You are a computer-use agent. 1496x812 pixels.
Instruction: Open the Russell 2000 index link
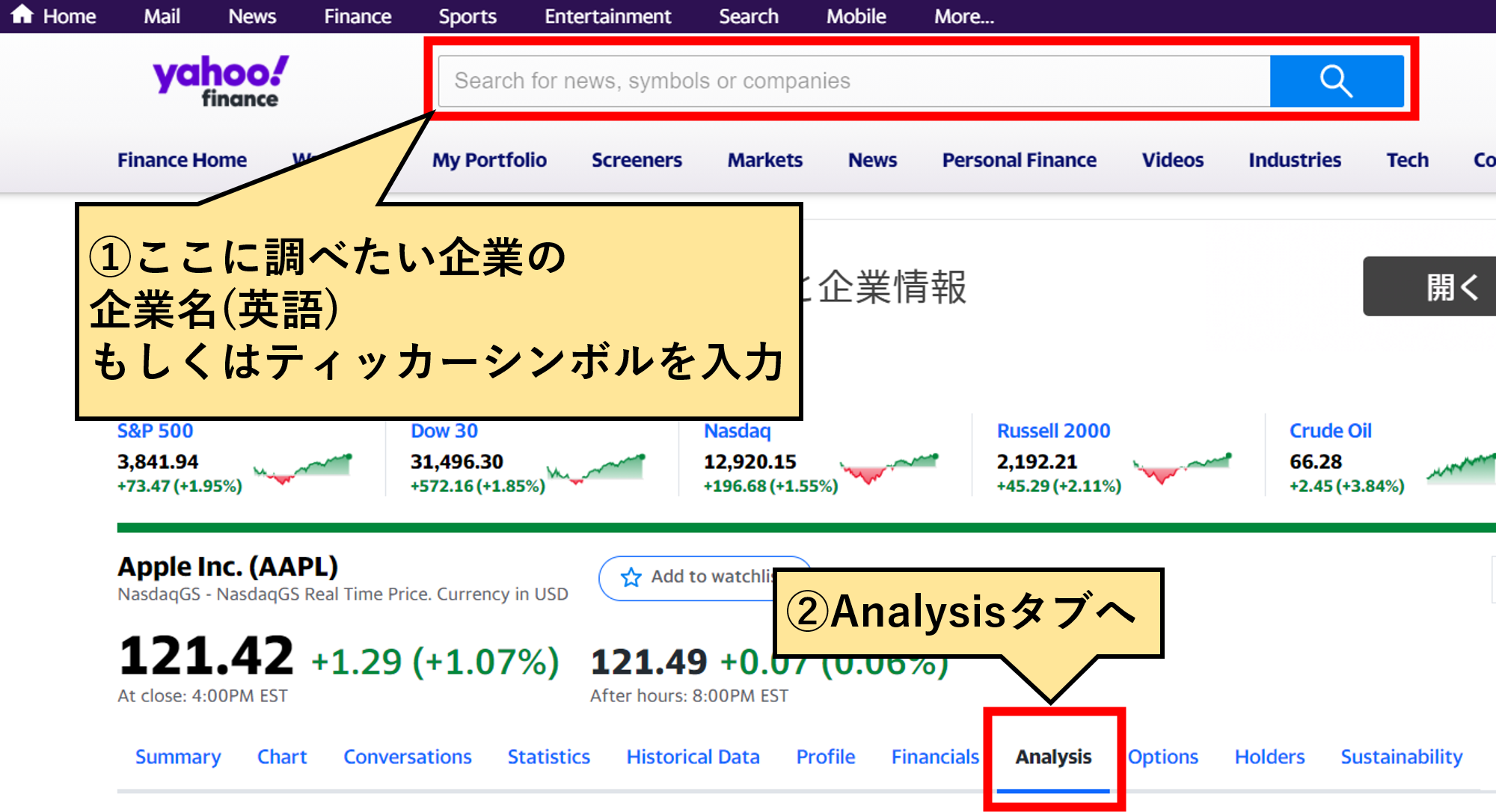tap(1054, 431)
